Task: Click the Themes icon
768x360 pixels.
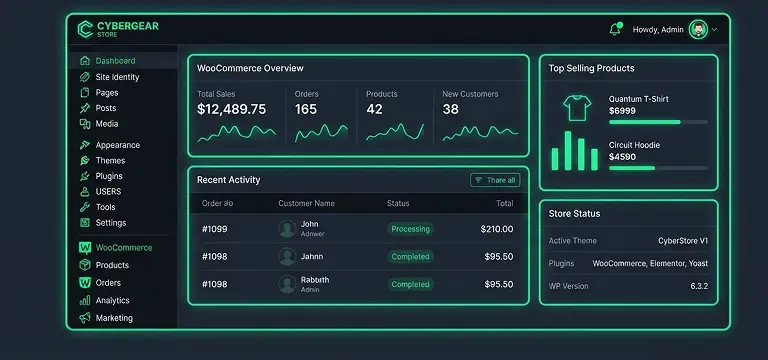Action: [85, 161]
